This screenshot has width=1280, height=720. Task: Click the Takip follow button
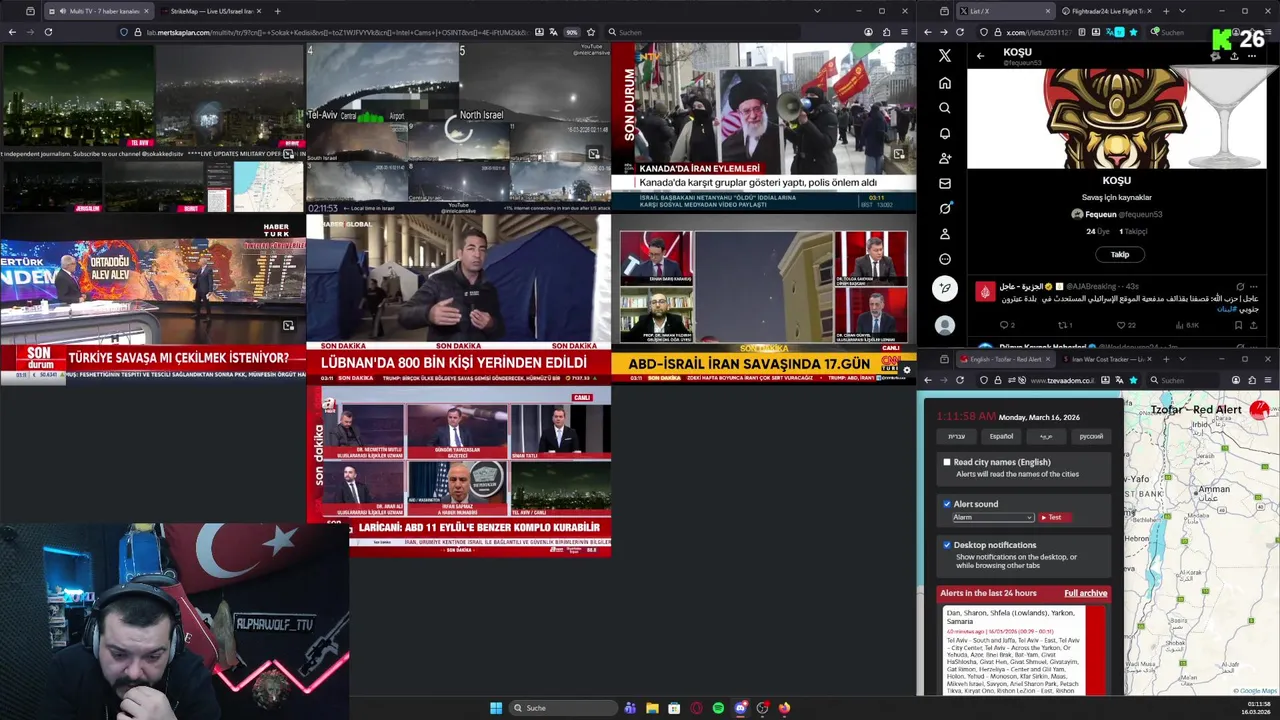coord(1119,254)
